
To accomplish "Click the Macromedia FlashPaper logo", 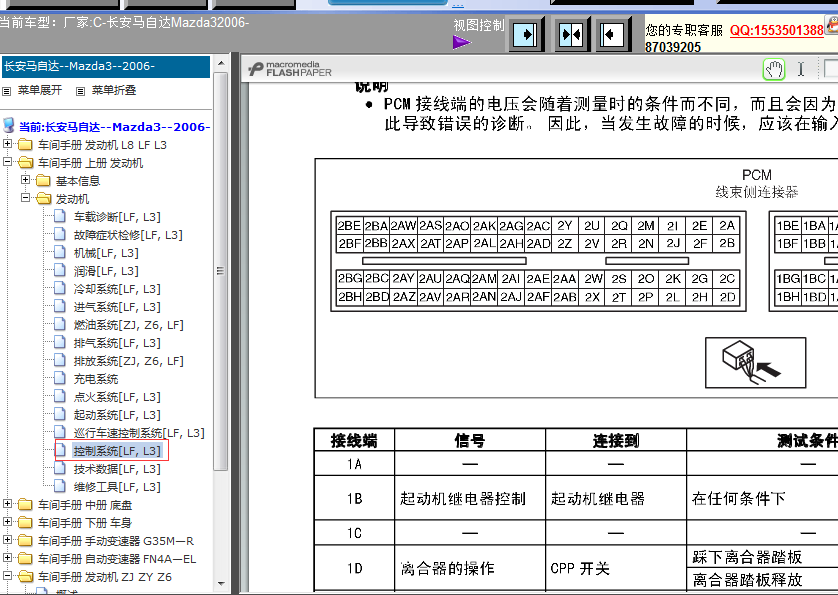I will click(x=290, y=68).
